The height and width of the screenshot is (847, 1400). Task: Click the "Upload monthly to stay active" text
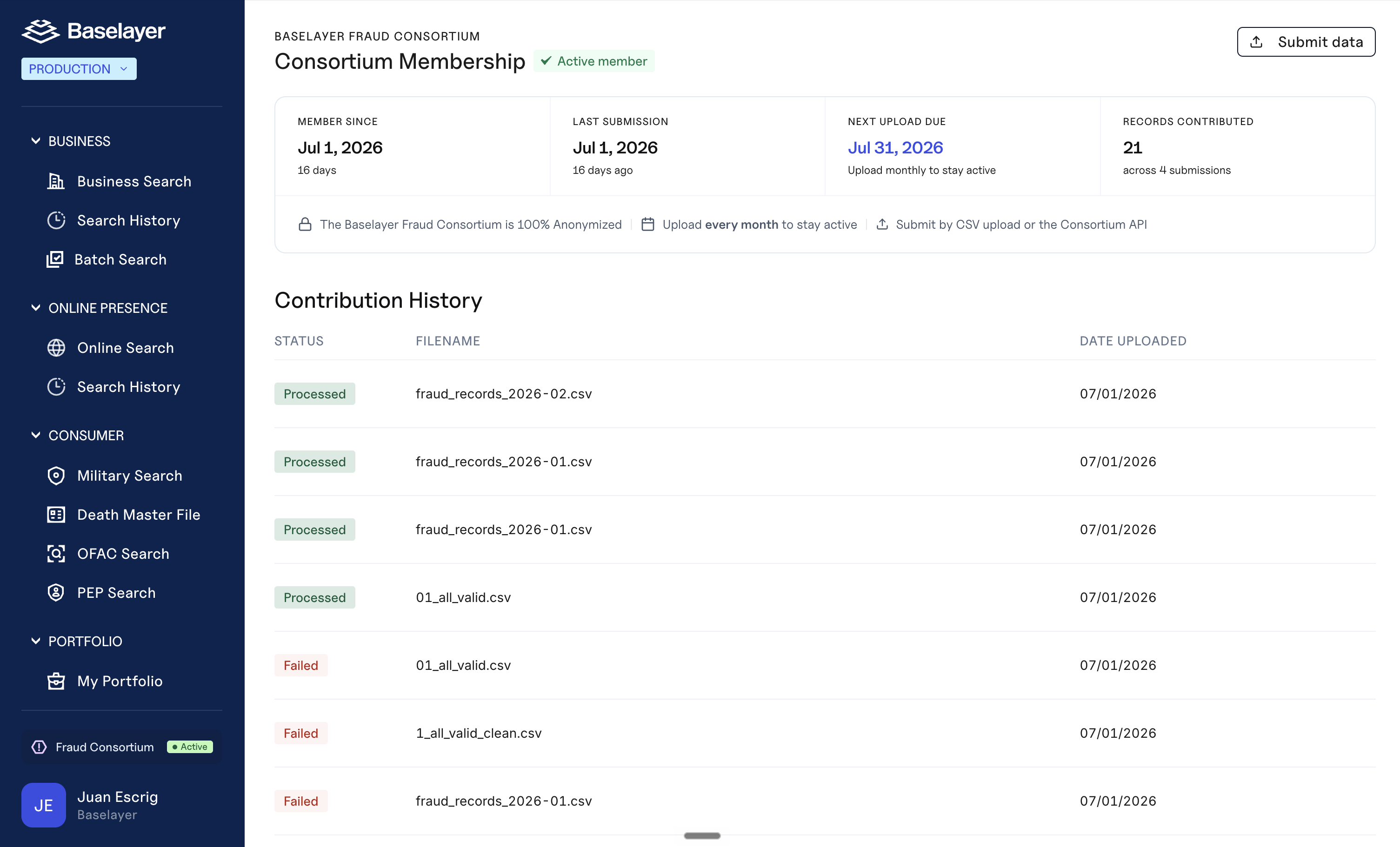pyautogui.click(x=921, y=170)
